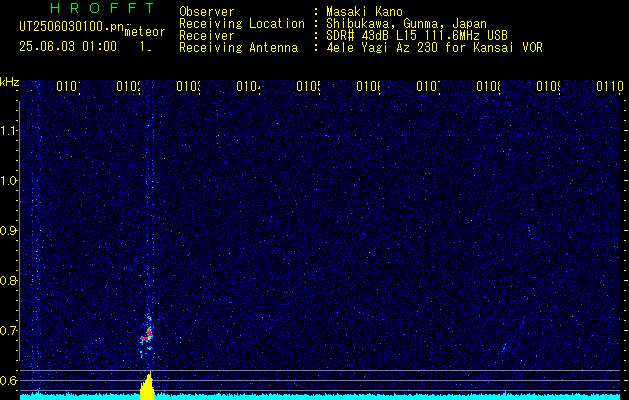Screen dimensions: 629x400
Task: Click the 1.1 kHz axis label
Action: (x=9, y=131)
